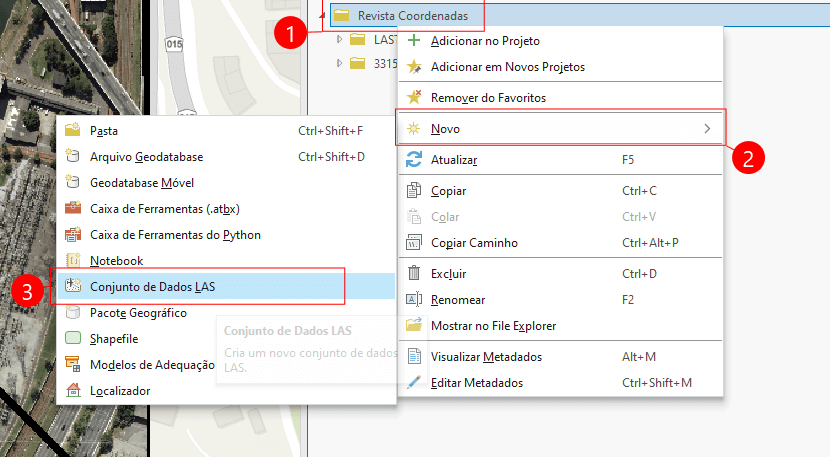Collapse the Revista Coordenadas folder

coord(322,16)
